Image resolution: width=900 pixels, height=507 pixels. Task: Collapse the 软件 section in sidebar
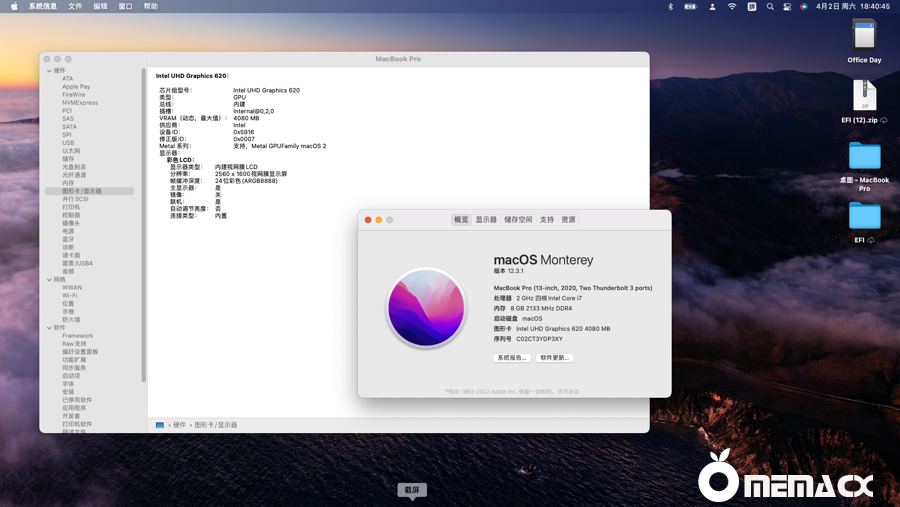point(48,328)
